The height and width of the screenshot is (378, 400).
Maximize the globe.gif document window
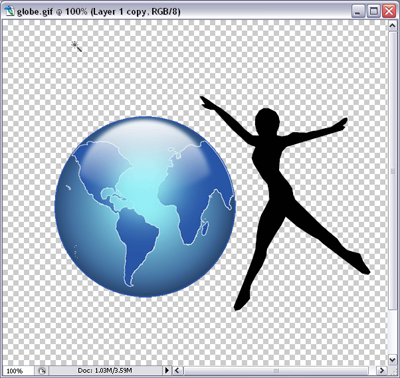click(374, 12)
